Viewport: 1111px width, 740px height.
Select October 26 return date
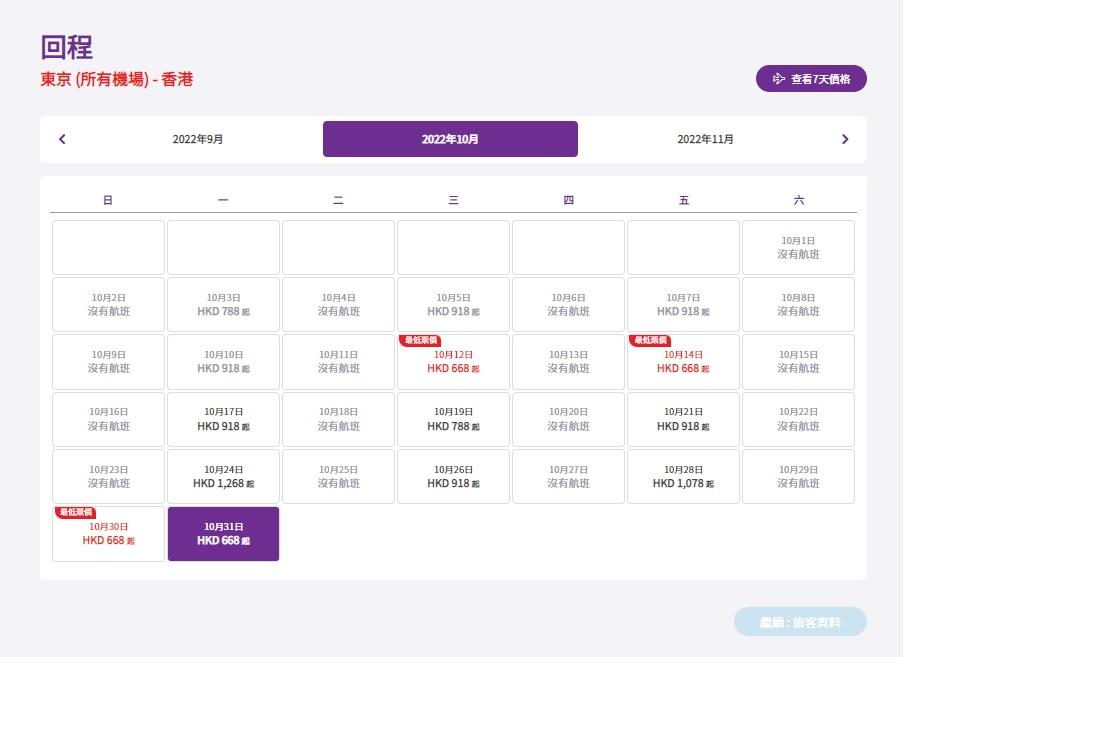(453, 477)
